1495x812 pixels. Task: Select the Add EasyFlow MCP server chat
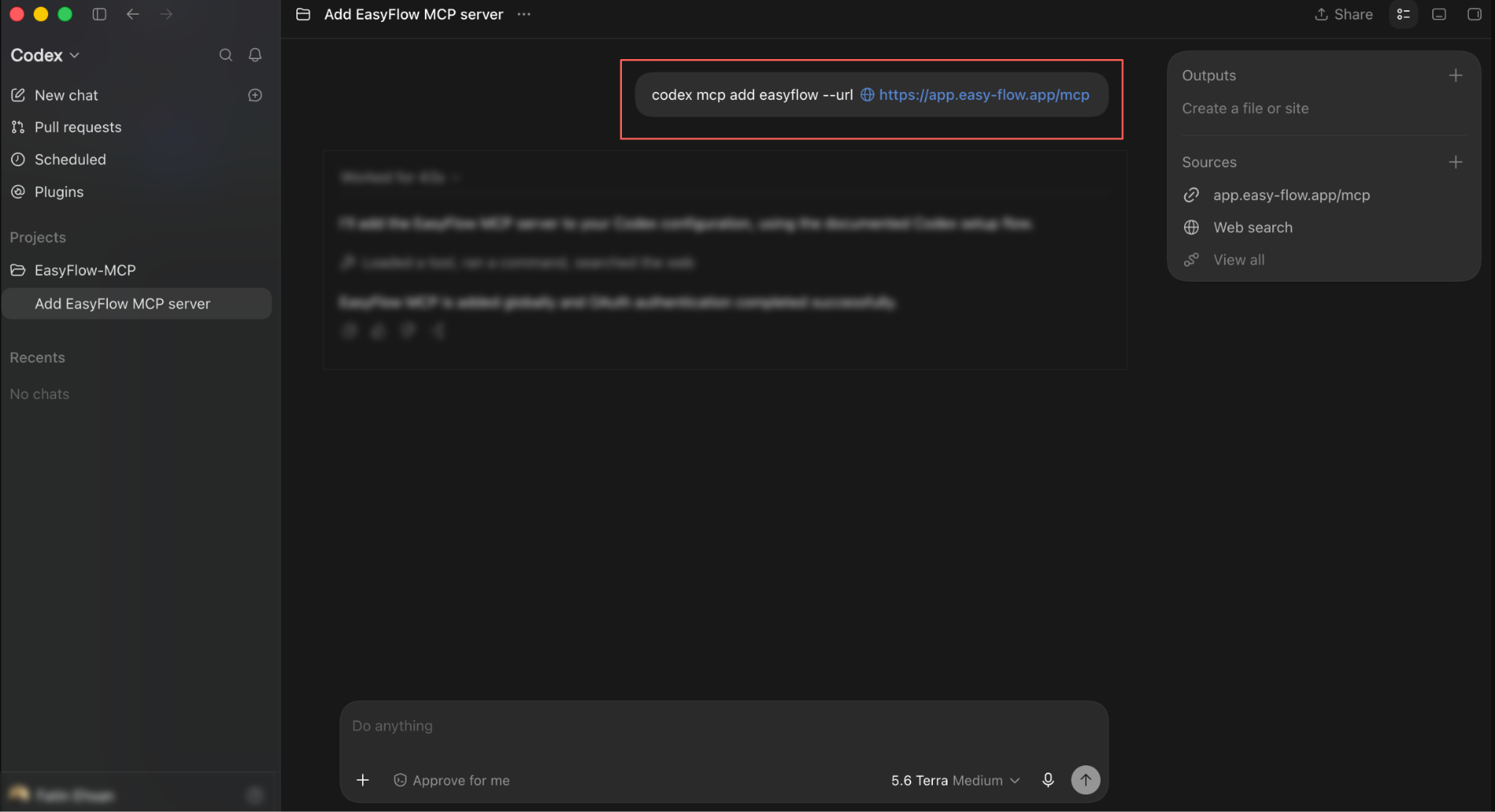point(137,303)
